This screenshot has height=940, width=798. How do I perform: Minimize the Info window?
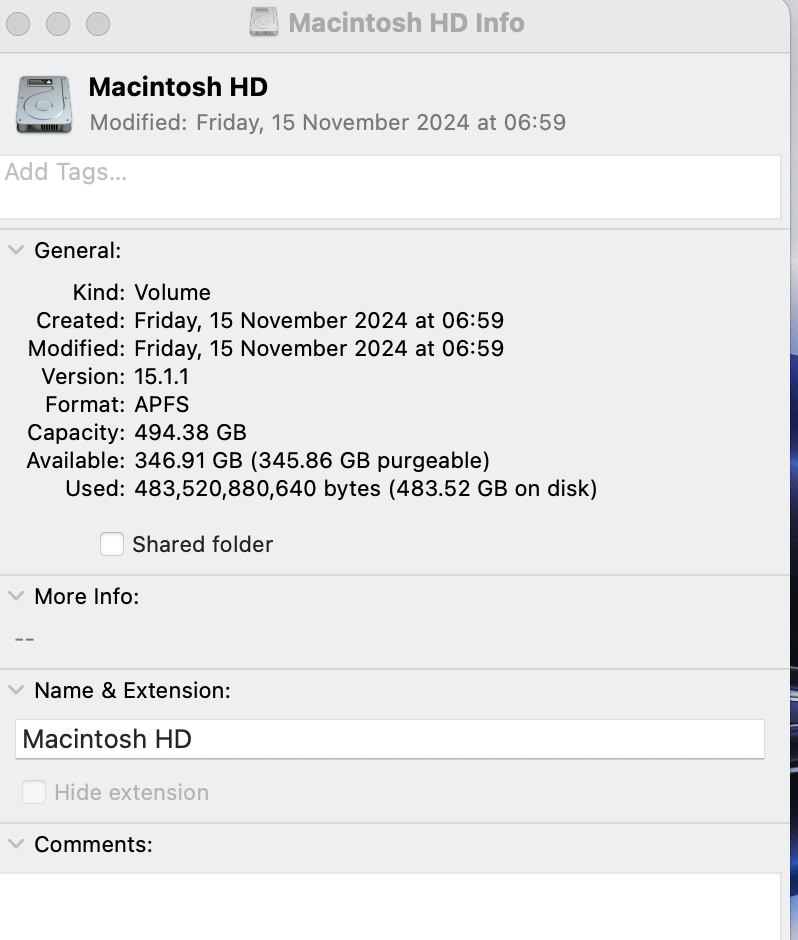58,24
